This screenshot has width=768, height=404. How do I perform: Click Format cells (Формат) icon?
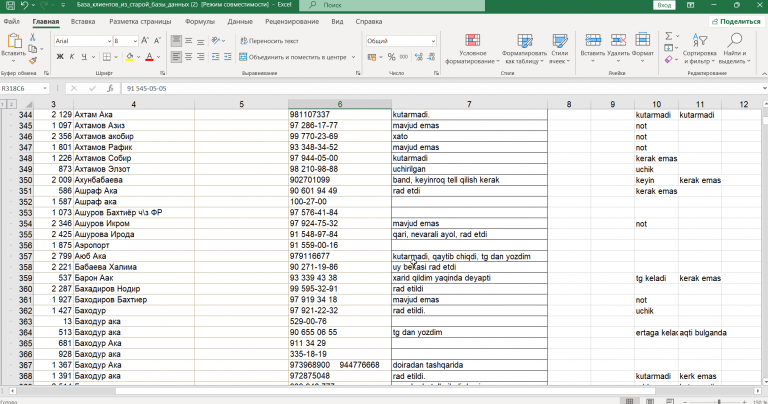point(643,40)
